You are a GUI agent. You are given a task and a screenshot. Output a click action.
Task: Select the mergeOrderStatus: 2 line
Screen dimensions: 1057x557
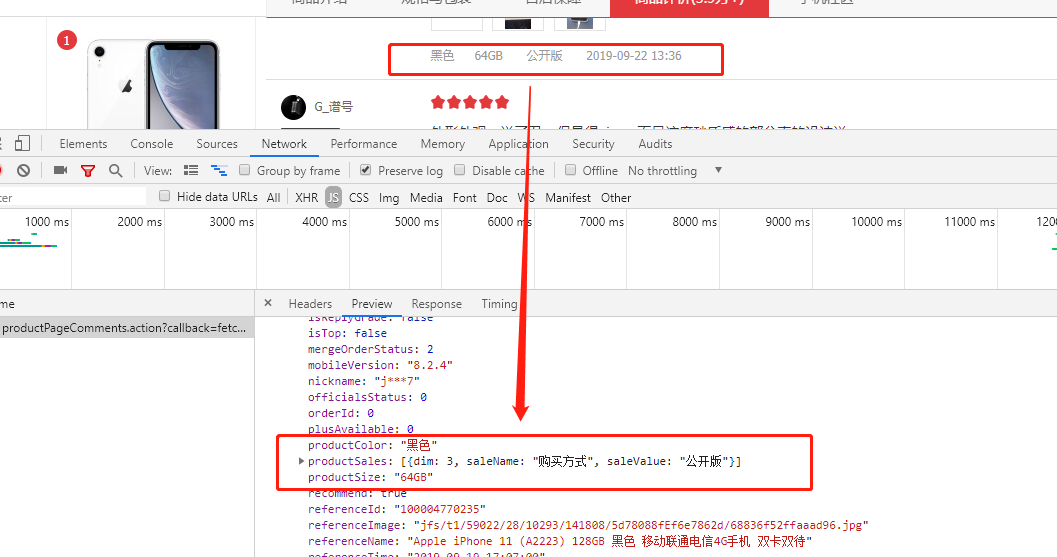pos(371,349)
